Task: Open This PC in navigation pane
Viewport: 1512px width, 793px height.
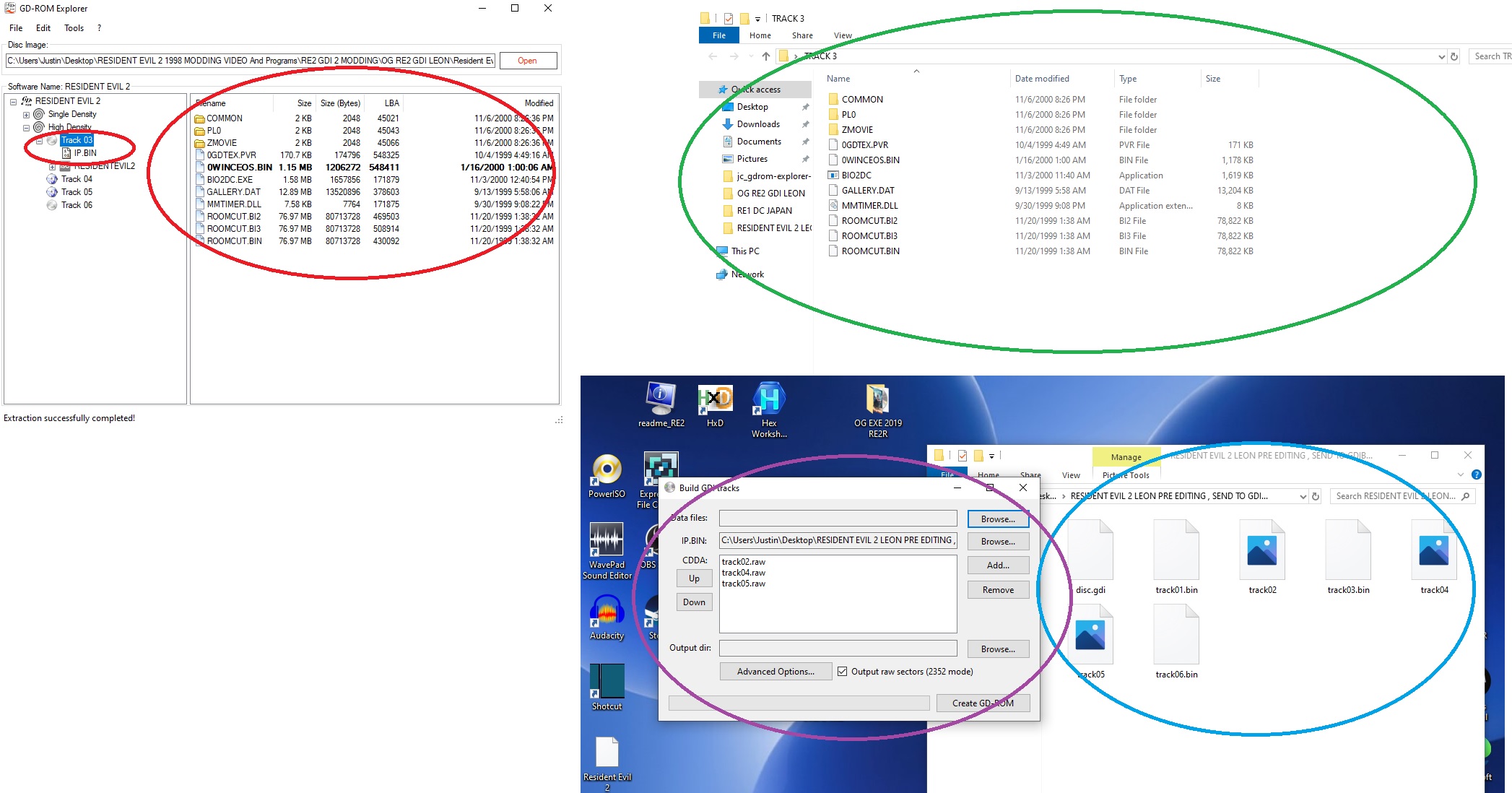Action: tap(745, 251)
